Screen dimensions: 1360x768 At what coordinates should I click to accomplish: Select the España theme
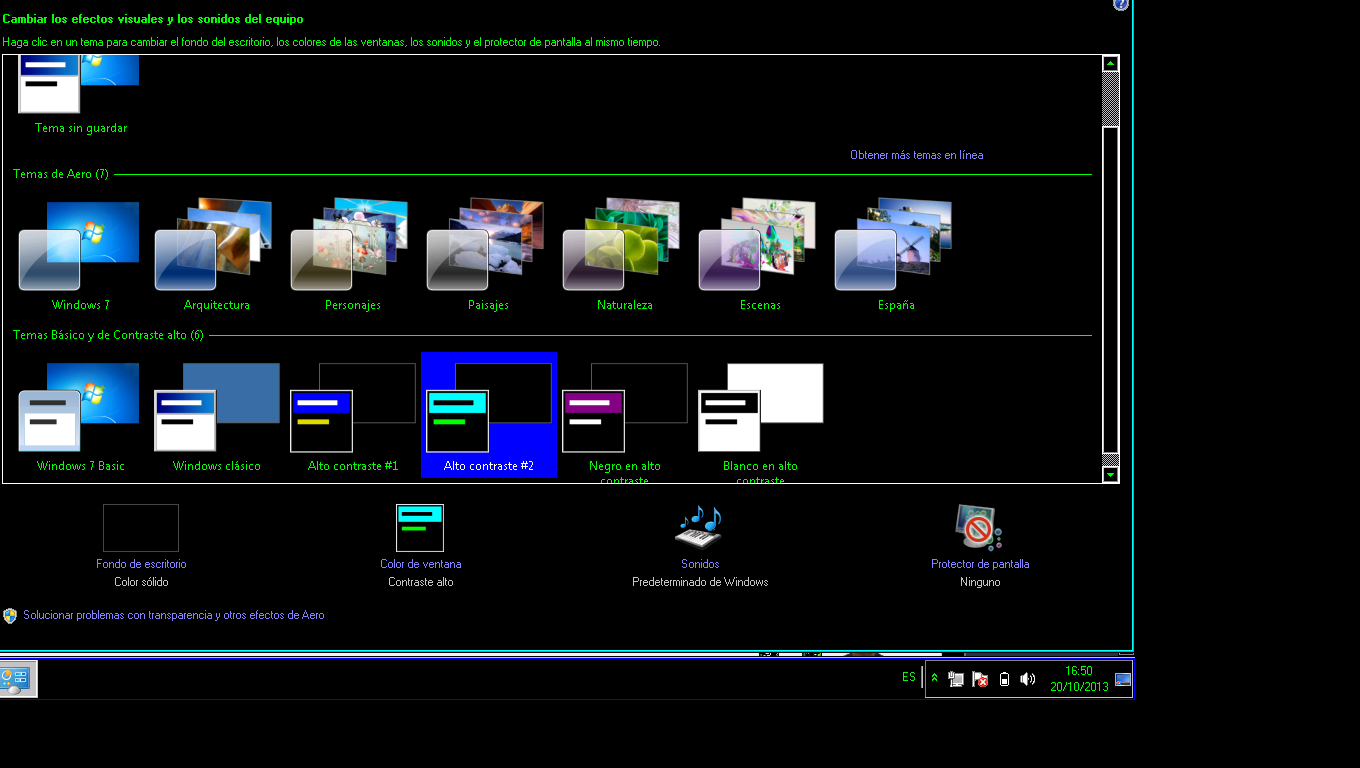pyautogui.click(x=895, y=248)
